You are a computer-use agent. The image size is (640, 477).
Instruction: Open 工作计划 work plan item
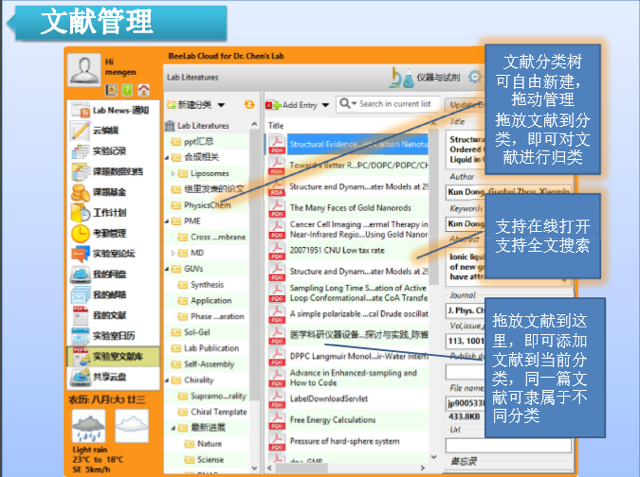pos(113,213)
